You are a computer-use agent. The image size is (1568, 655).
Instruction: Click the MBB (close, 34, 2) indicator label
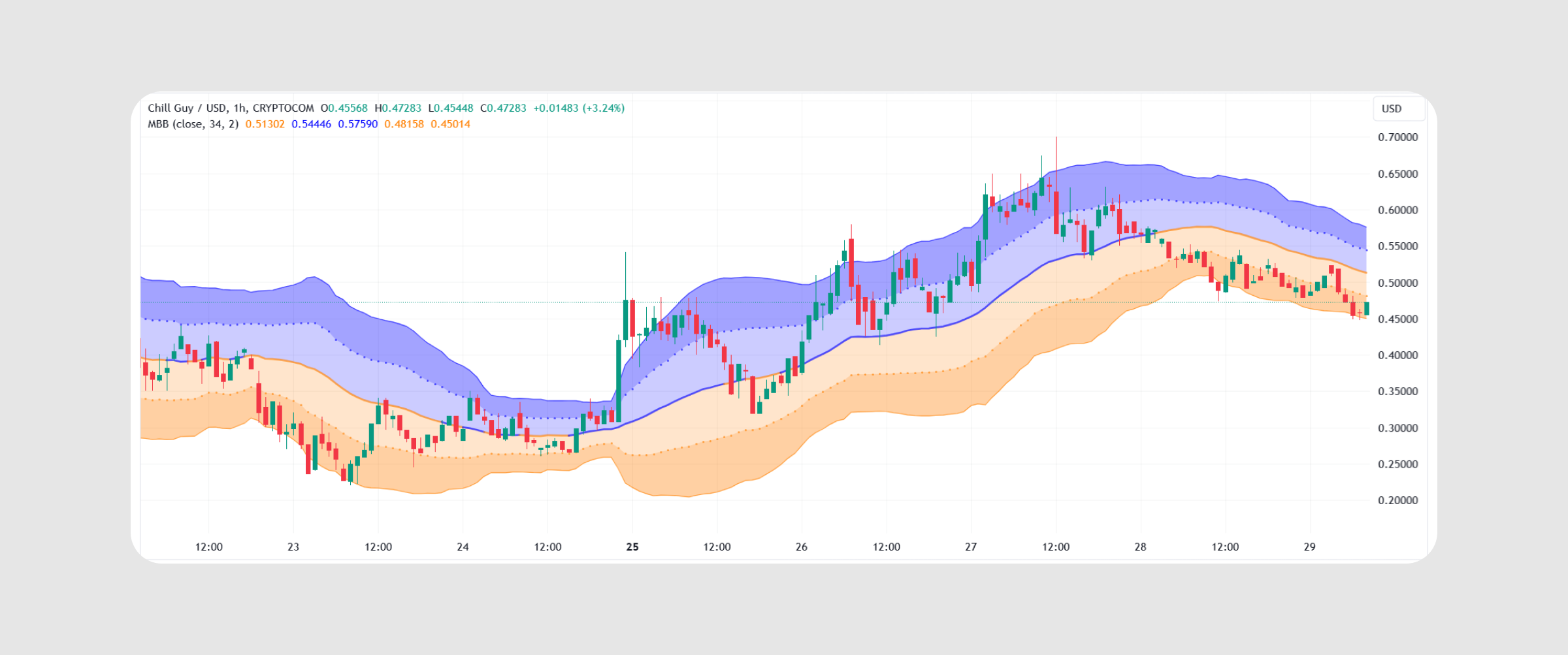point(193,124)
